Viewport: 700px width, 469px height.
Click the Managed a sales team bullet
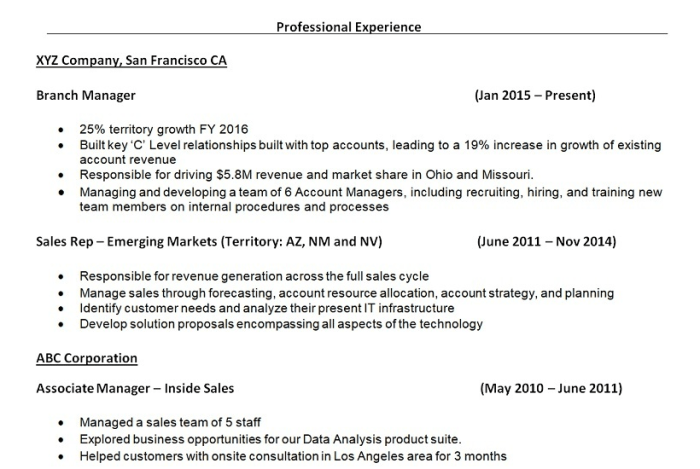pyautogui.click(x=170, y=423)
